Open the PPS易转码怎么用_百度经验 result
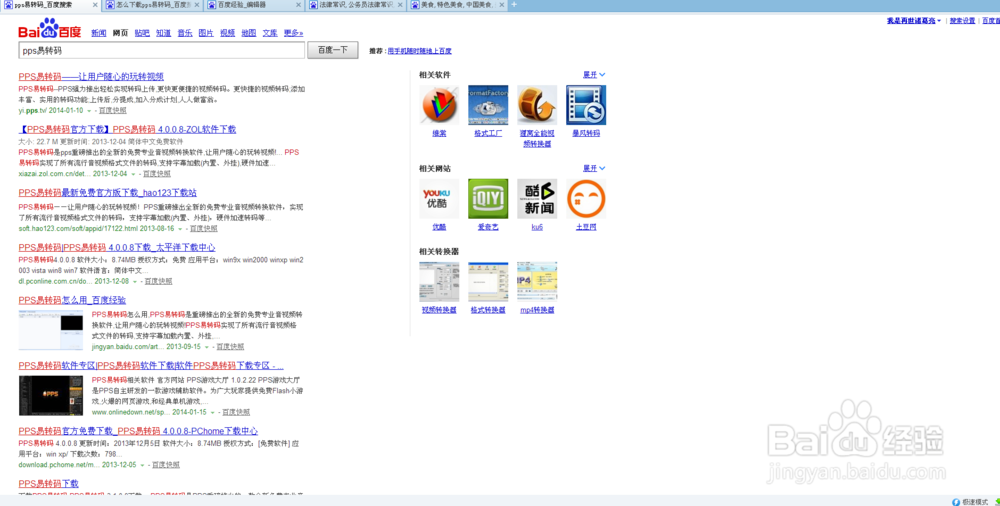 point(72,300)
